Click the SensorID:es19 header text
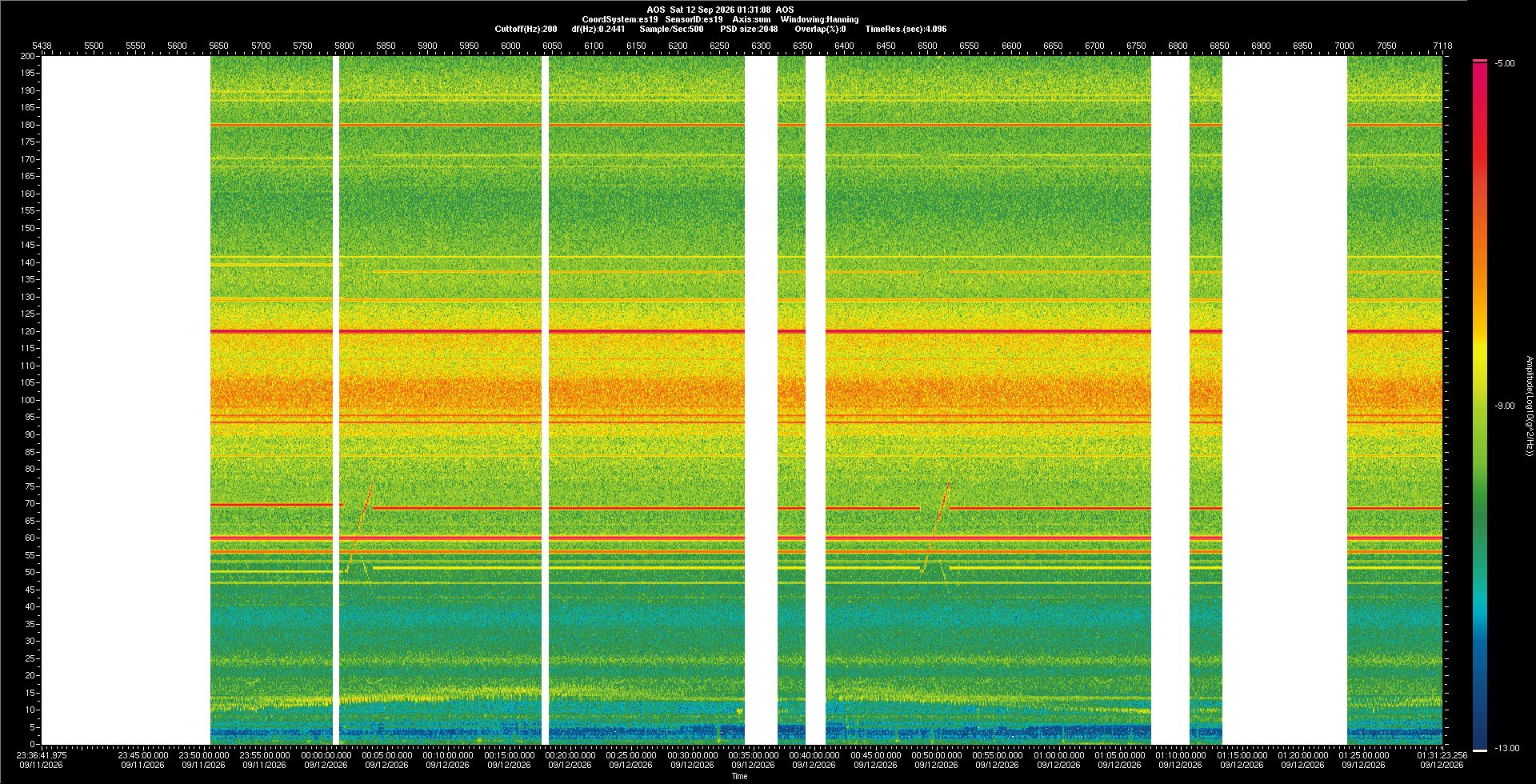The width and height of the screenshot is (1536, 784). [694, 19]
